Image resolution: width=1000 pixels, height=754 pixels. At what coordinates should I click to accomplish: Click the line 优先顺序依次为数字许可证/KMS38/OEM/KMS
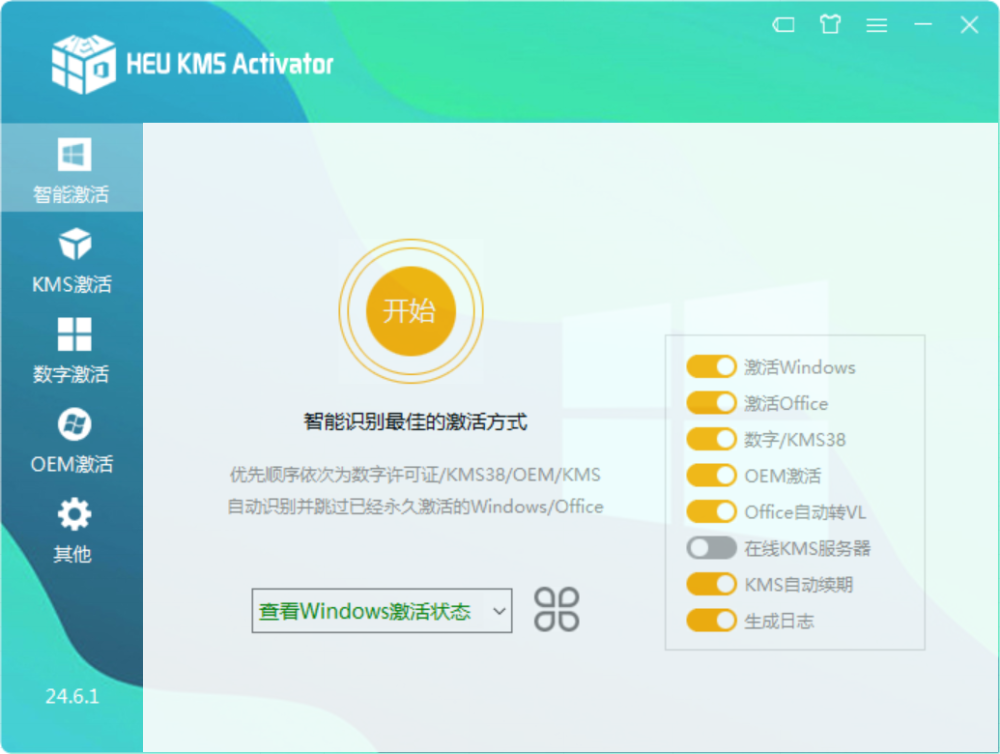[x=415, y=475]
